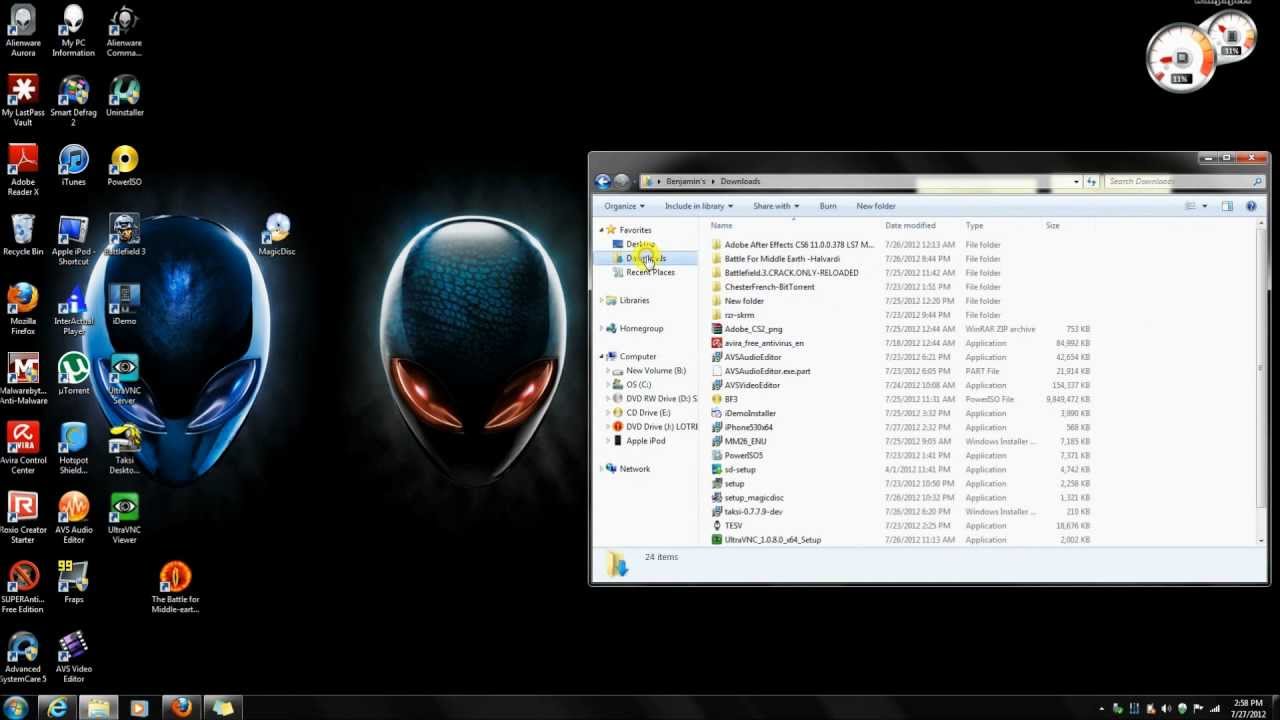Open the Advanced SystemCare 5 desktop icon
The height and width of the screenshot is (720, 1280).
pos(22,657)
